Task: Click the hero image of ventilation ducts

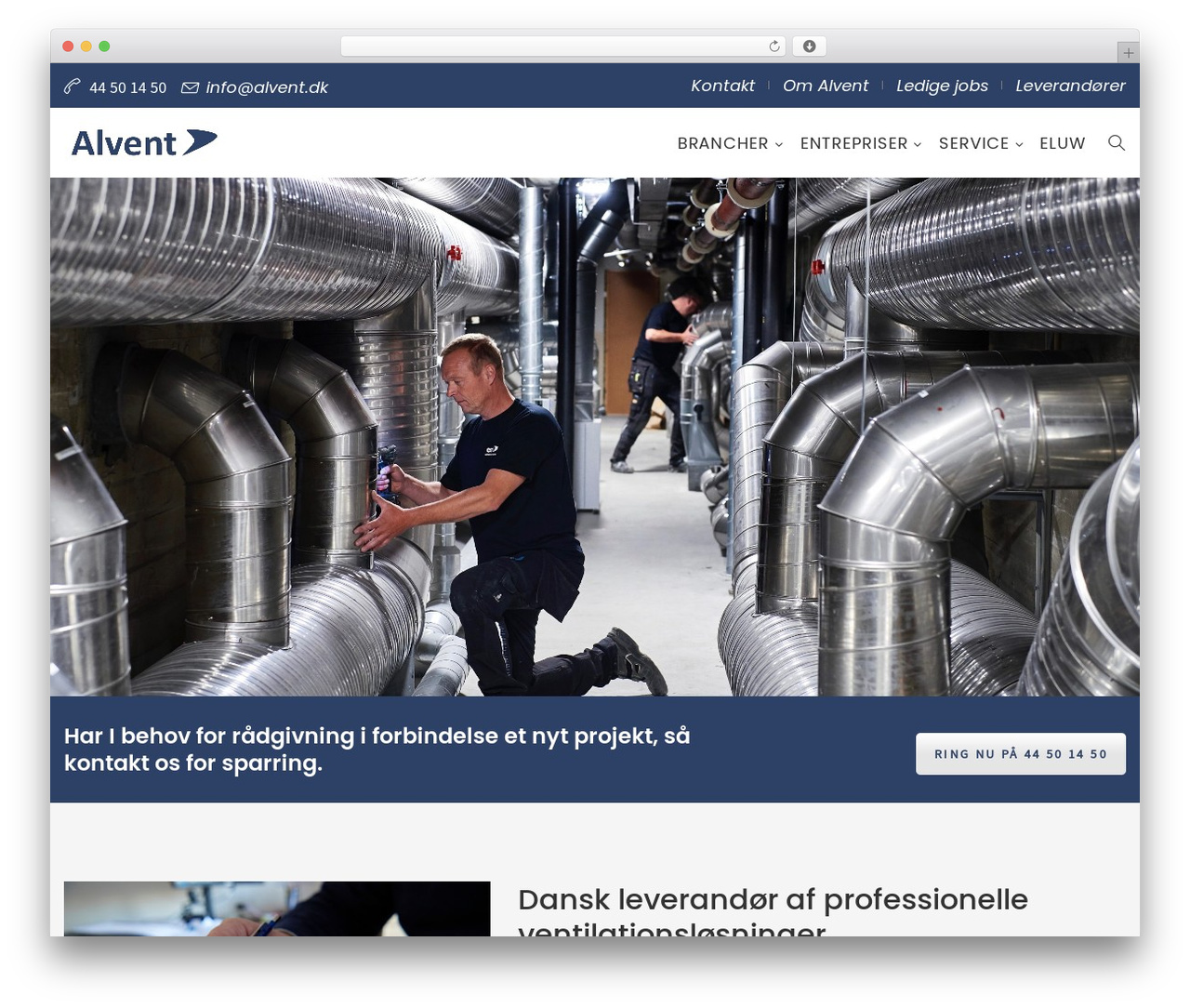Action: coord(595,437)
